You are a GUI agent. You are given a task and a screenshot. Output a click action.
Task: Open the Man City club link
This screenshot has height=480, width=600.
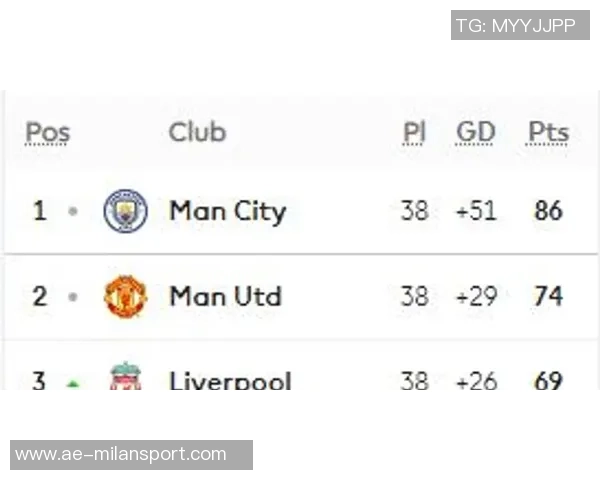227,211
